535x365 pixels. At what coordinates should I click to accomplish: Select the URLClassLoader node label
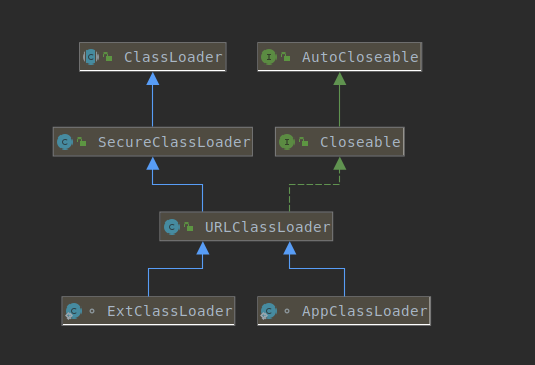(x=268, y=227)
